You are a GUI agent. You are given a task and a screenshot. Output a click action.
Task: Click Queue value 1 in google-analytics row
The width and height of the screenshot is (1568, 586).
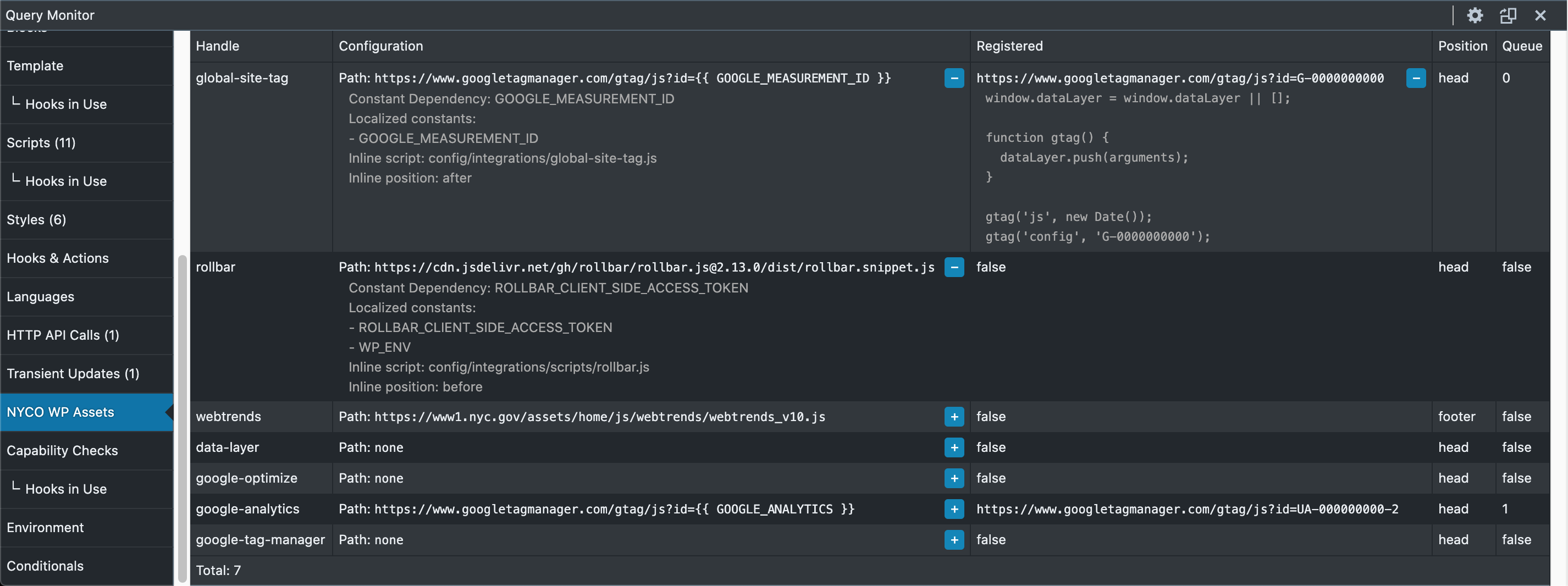1505,510
